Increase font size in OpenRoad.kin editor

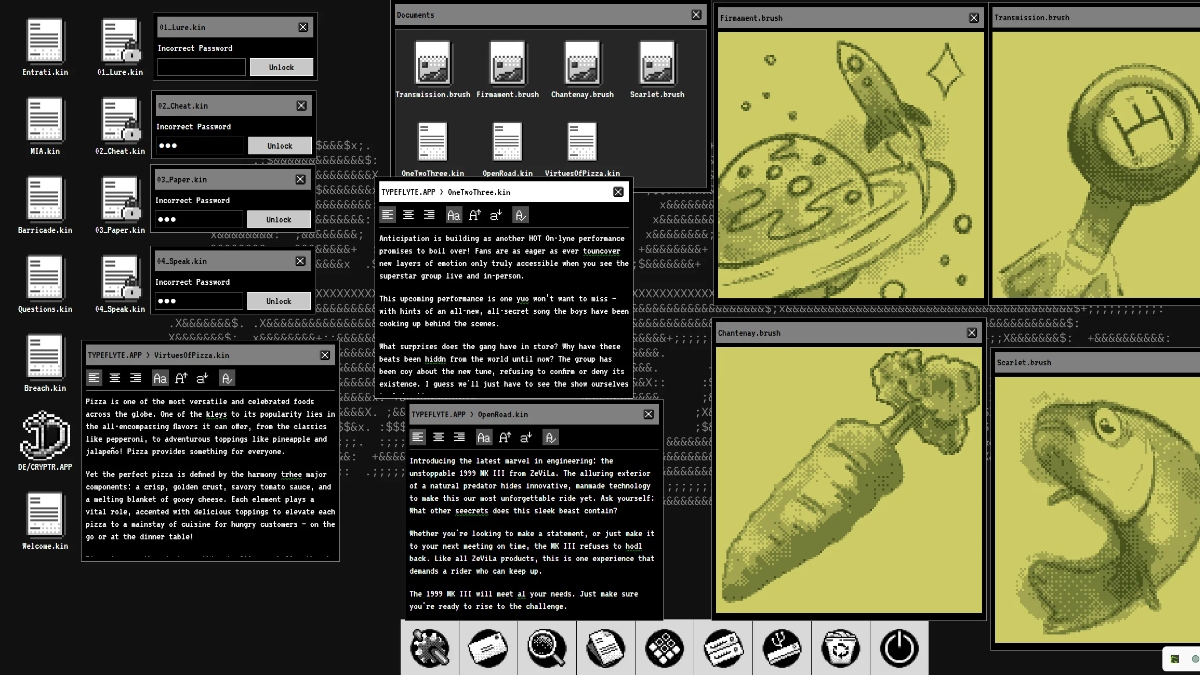(x=505, y=437)
